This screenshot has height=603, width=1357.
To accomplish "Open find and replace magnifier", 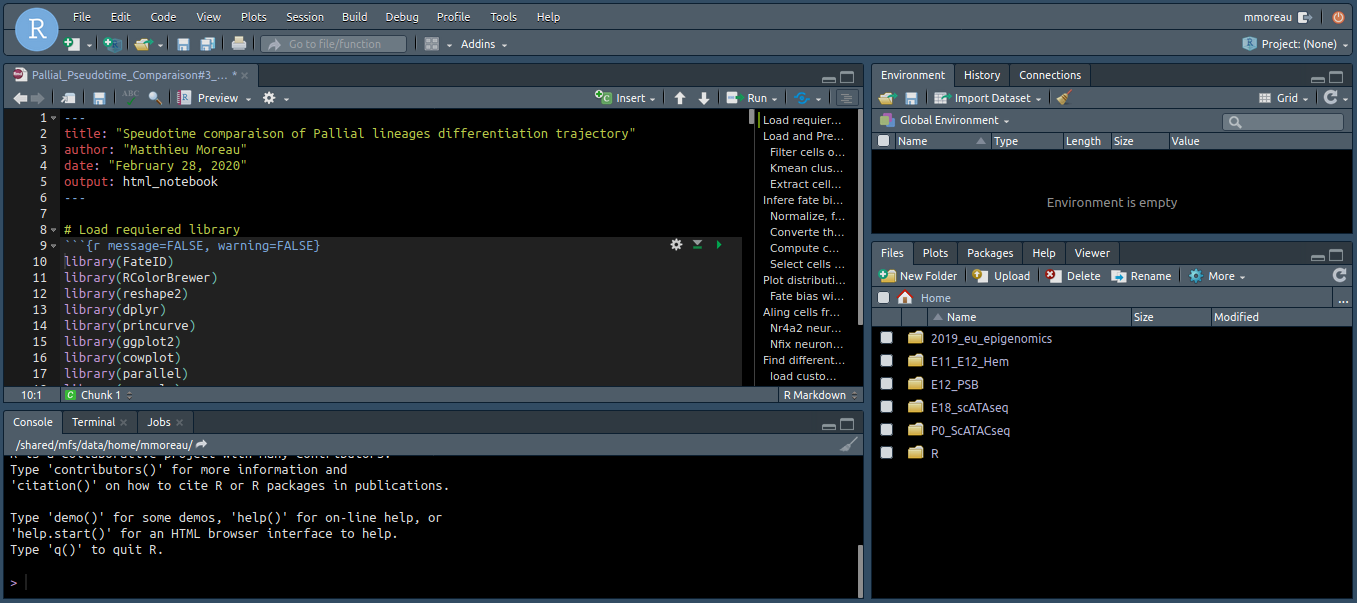I will click(155, 98).
